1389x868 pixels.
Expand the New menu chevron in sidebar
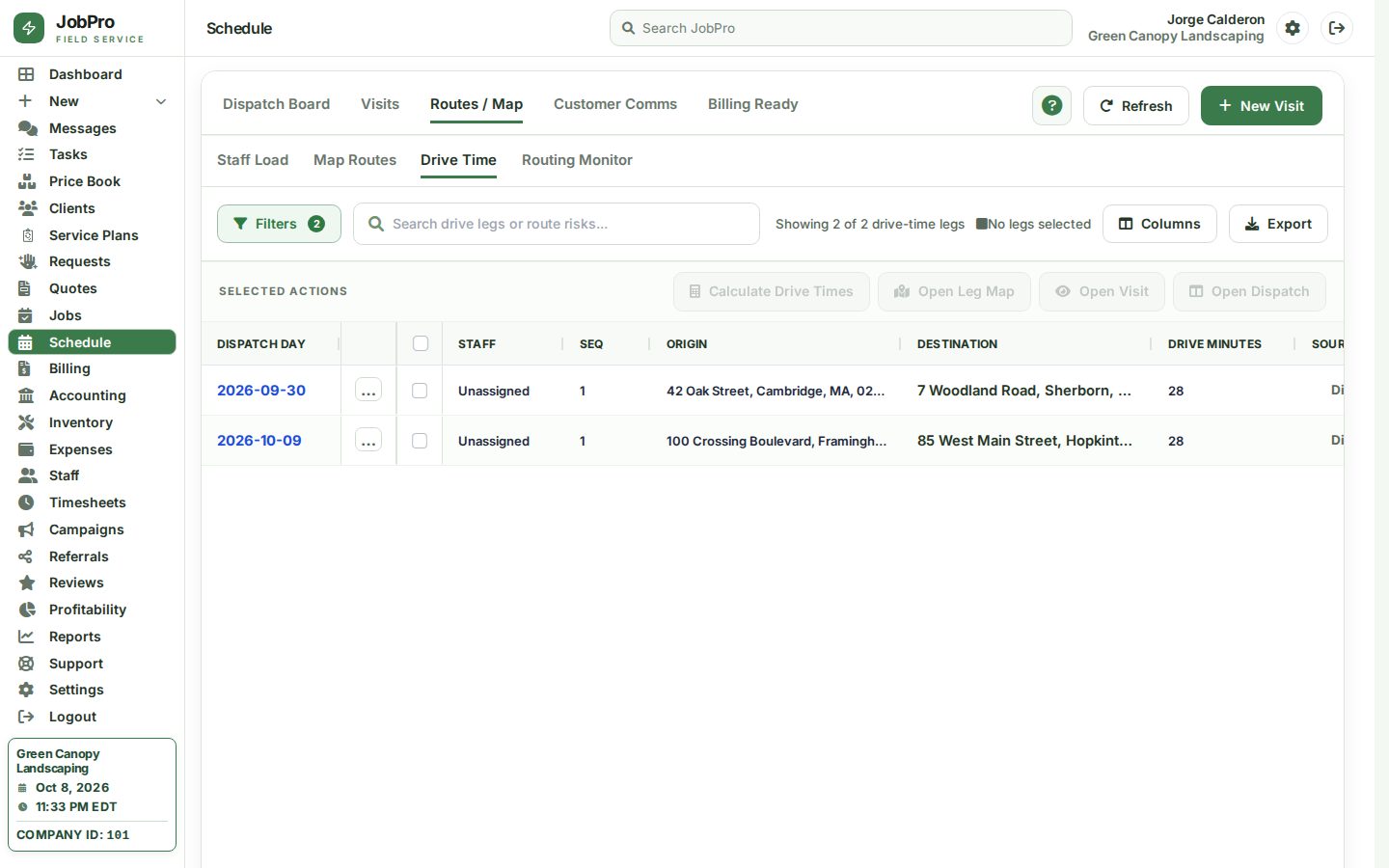coord(161,101)
